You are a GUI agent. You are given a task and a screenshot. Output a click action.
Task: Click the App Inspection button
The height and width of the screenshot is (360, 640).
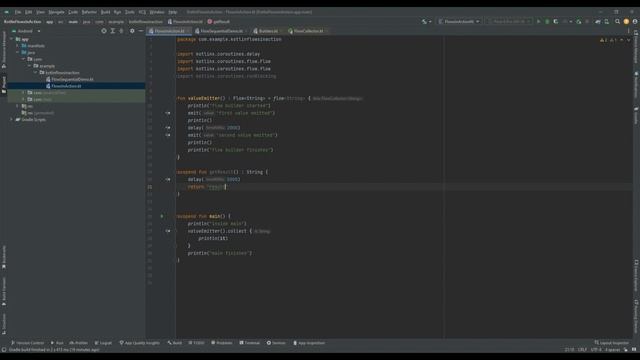(x=309, y=343)
